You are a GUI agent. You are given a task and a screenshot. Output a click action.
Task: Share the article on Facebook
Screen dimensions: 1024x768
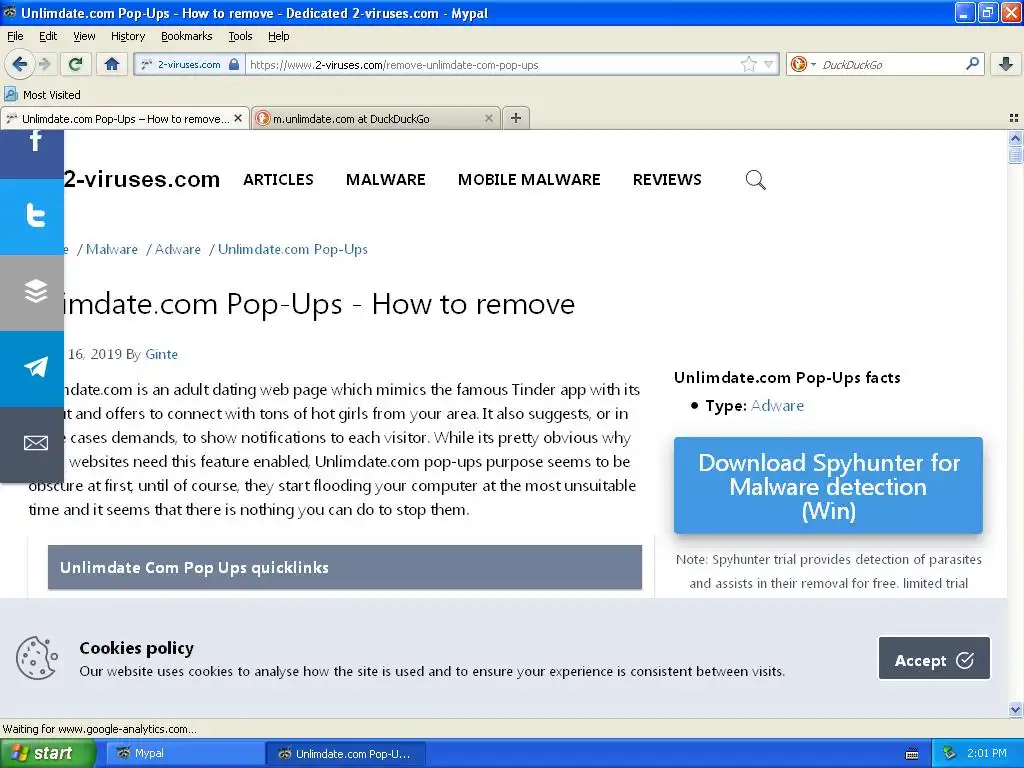pos(32,154)
